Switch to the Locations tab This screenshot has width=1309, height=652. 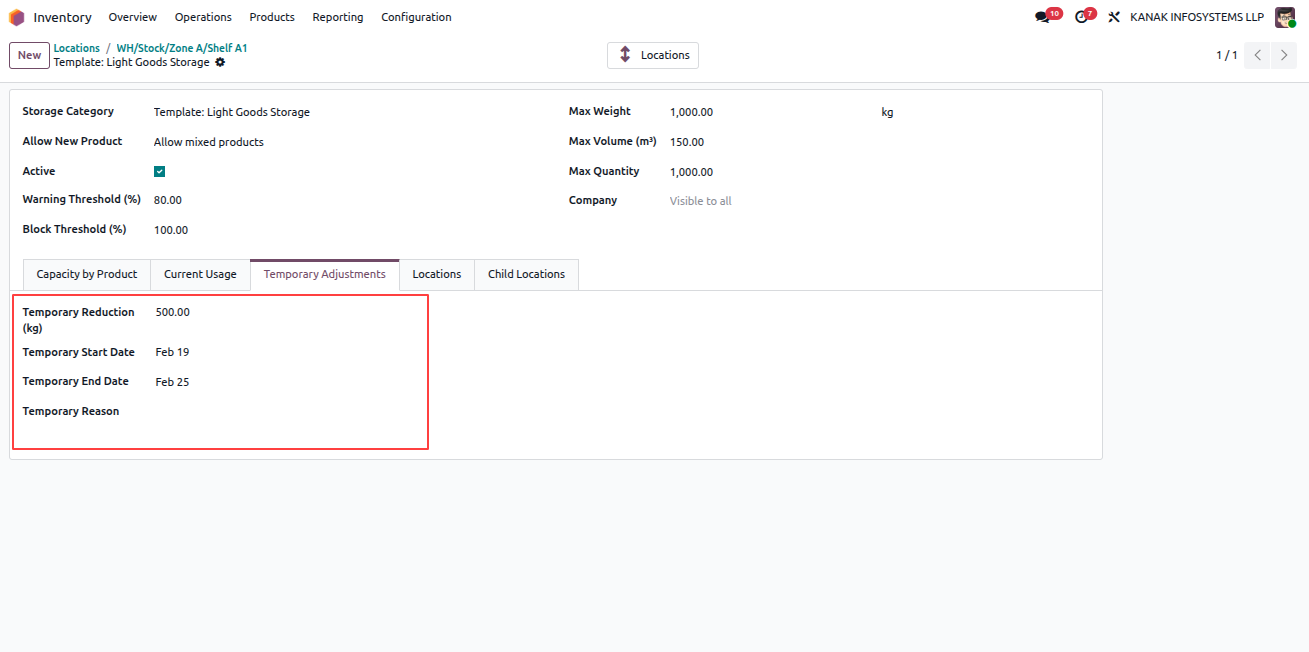point(437,274)
